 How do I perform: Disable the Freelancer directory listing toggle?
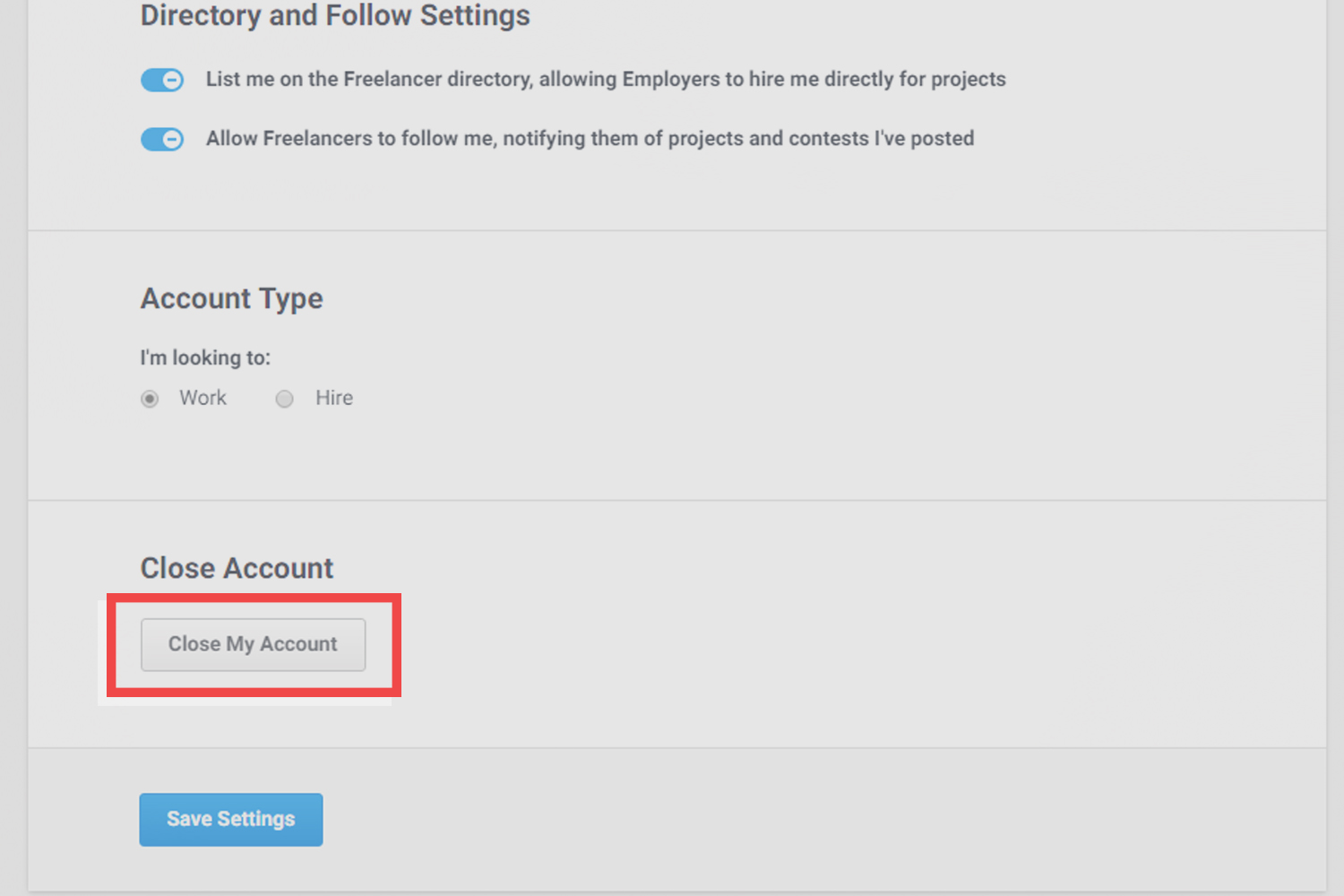point(161,80)
